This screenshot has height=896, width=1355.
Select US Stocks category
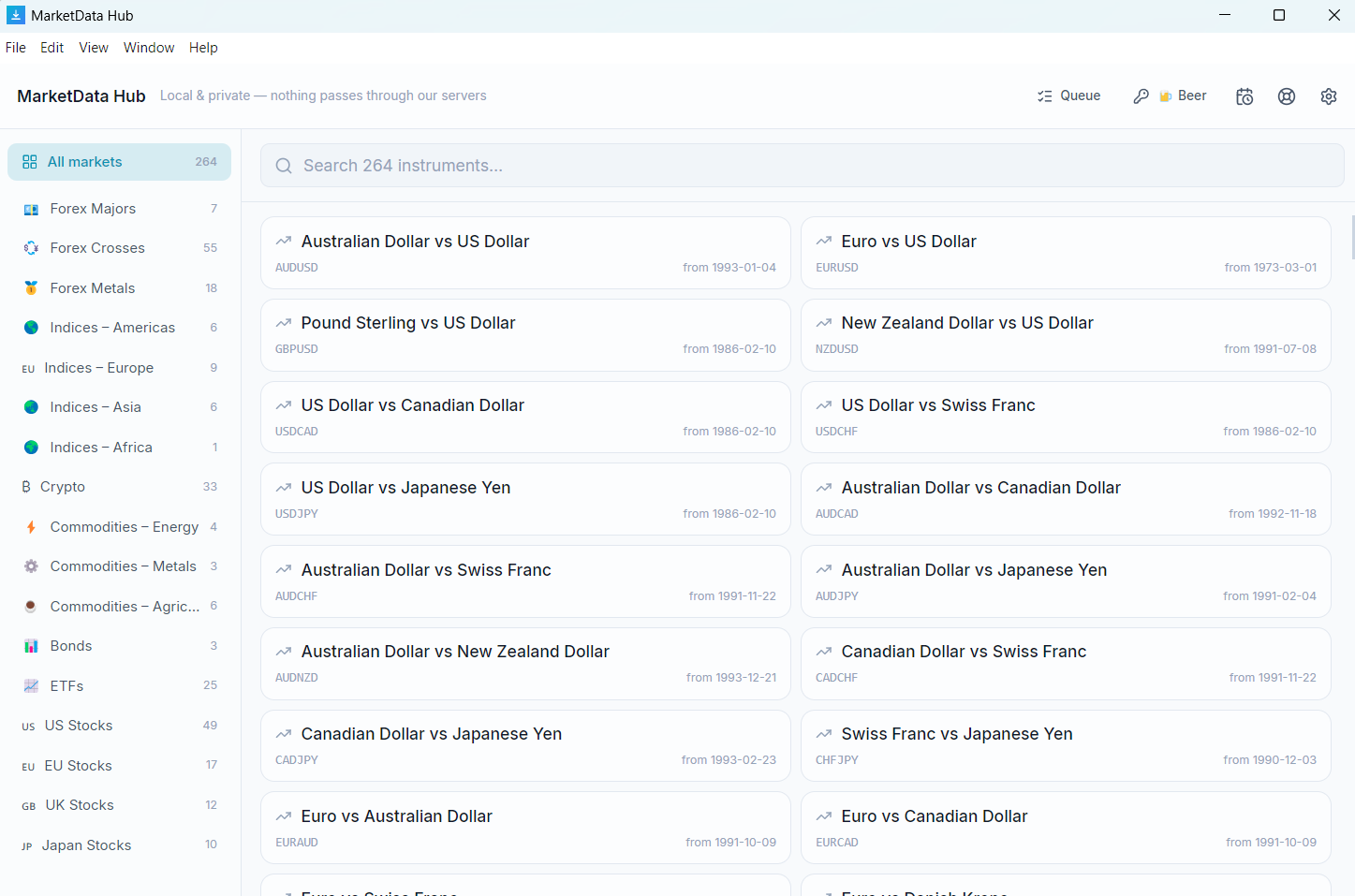pyautogui.click(x=119, y=726)
